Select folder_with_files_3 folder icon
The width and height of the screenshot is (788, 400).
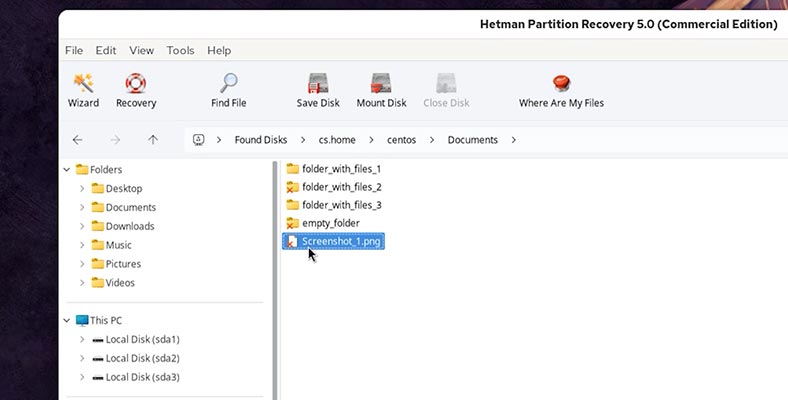(292, 205)
